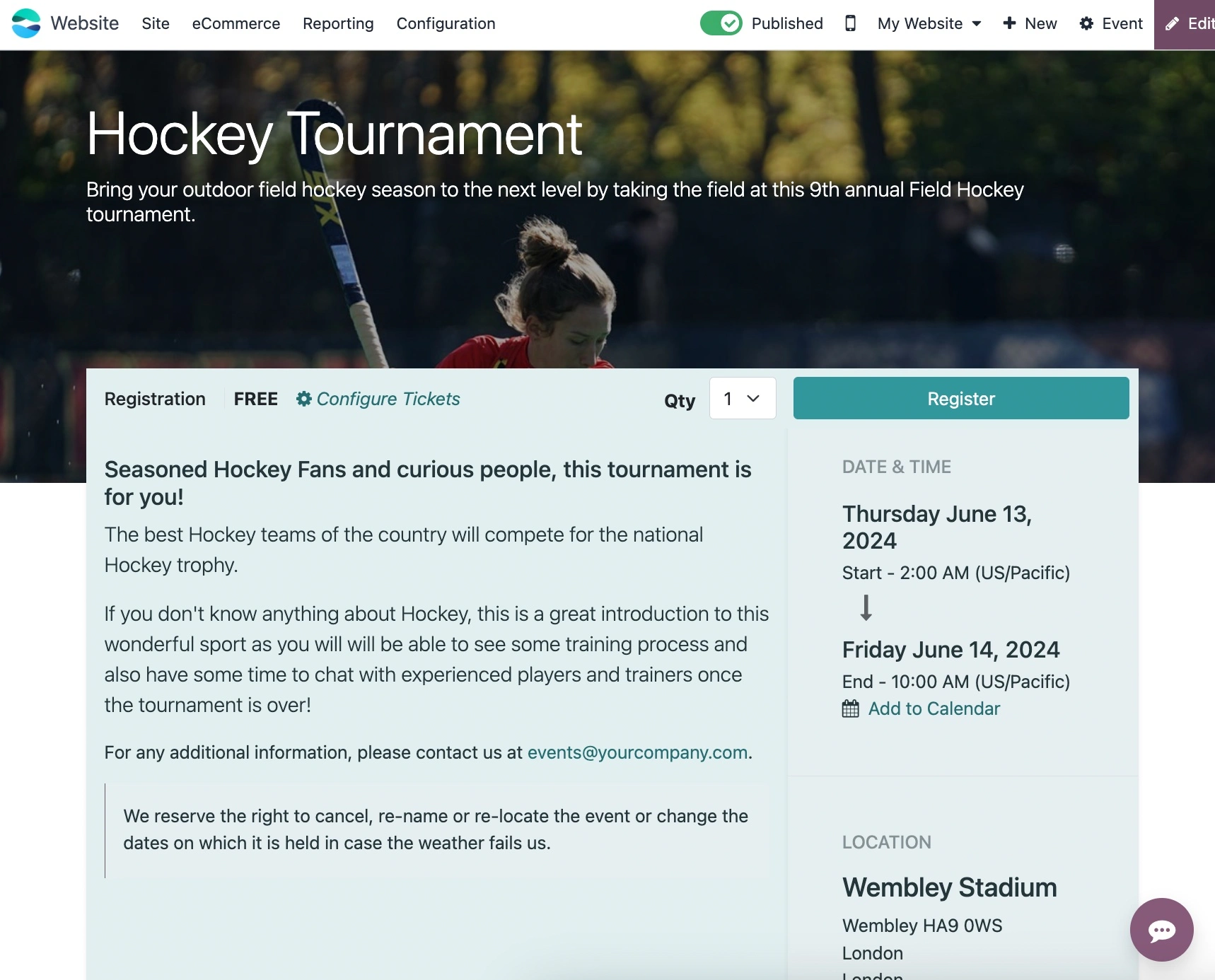Click the Hockey Tournament page title
This screenshot has height=980, width=1215.
[x=334, y=134]
